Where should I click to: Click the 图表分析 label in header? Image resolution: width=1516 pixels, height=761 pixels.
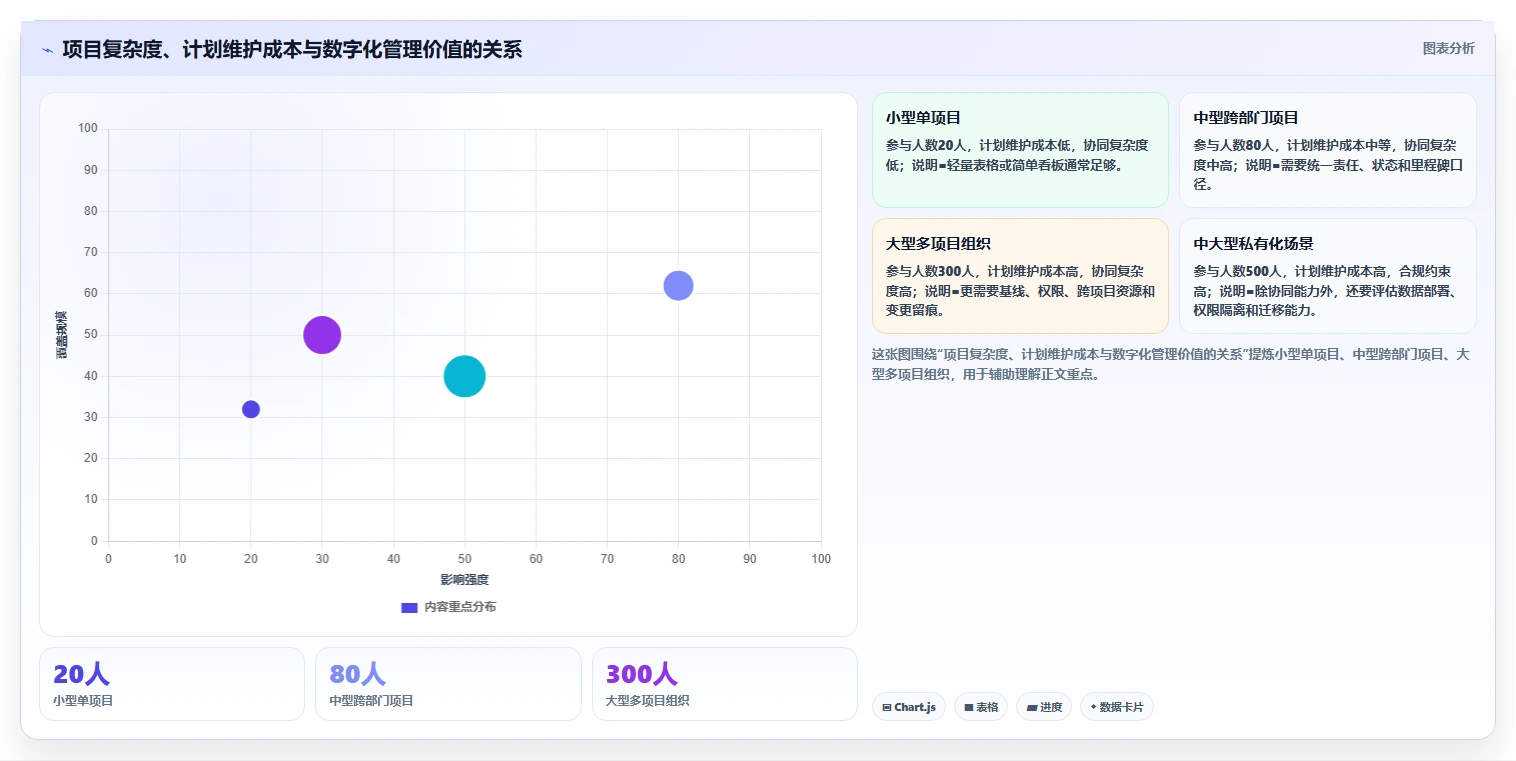(1448, 48)
